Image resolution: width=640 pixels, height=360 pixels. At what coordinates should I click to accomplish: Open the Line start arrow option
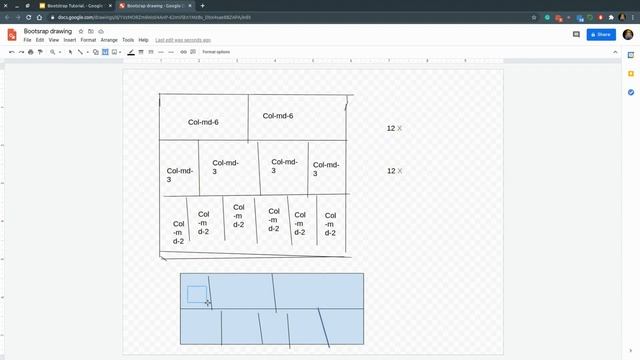161,52
